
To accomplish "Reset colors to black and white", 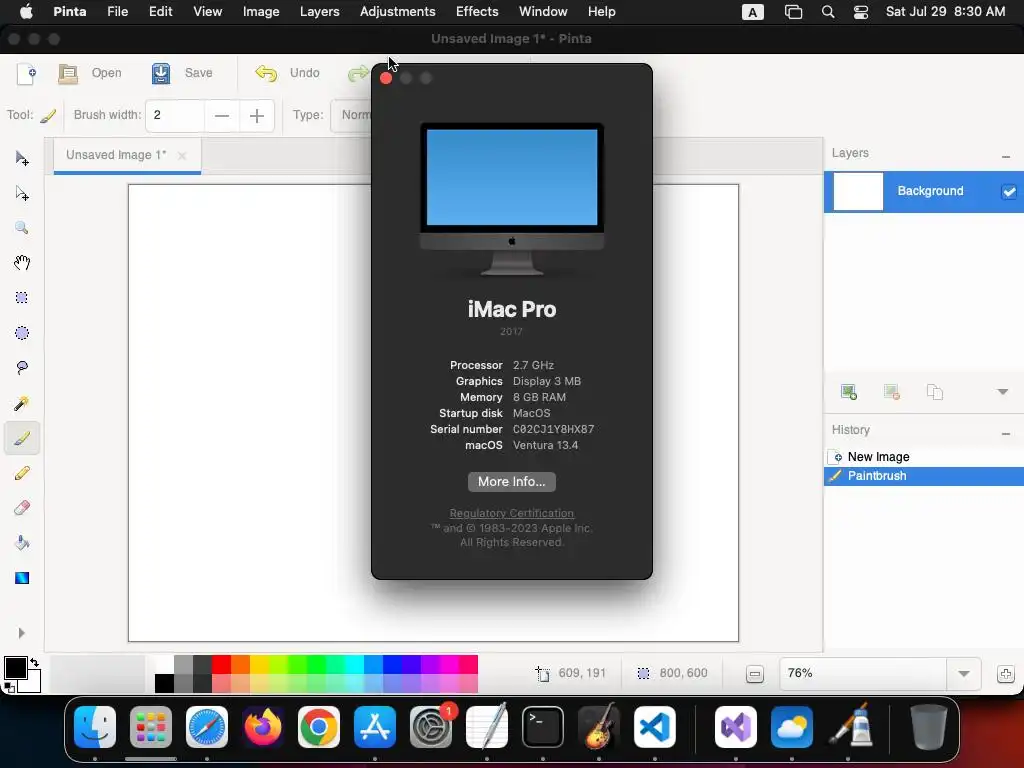I will [9, 687].
